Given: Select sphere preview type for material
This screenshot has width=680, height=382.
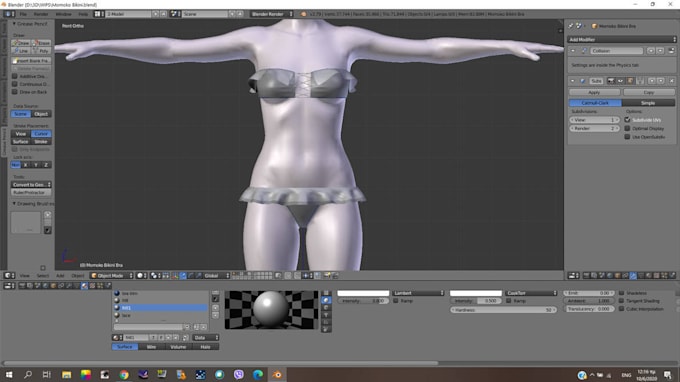Looking at the screenshot, I should [x=326, y=300].
